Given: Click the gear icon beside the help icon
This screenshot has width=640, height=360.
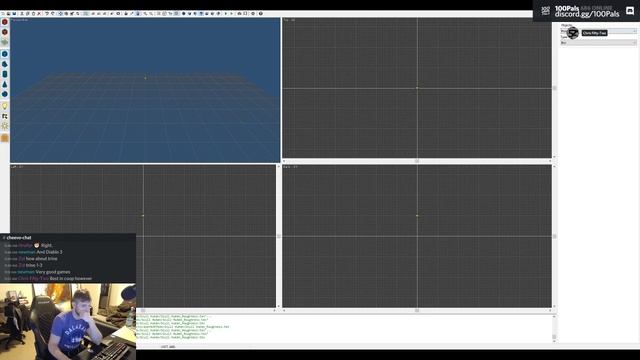Looking at the screenshot, I should tap(253, 13).
